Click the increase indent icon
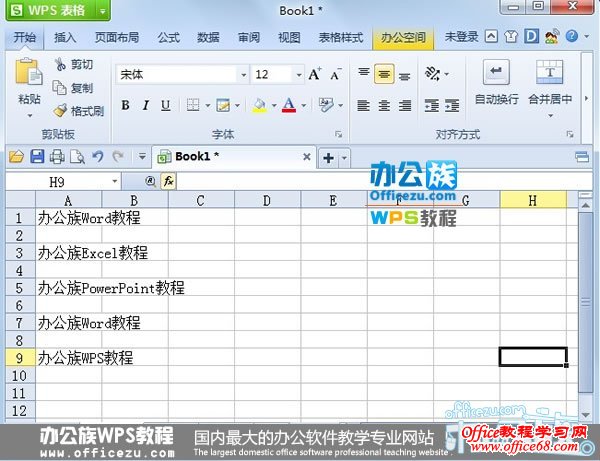This screenshot has width=600, height=461. click(x=452, y=105)
